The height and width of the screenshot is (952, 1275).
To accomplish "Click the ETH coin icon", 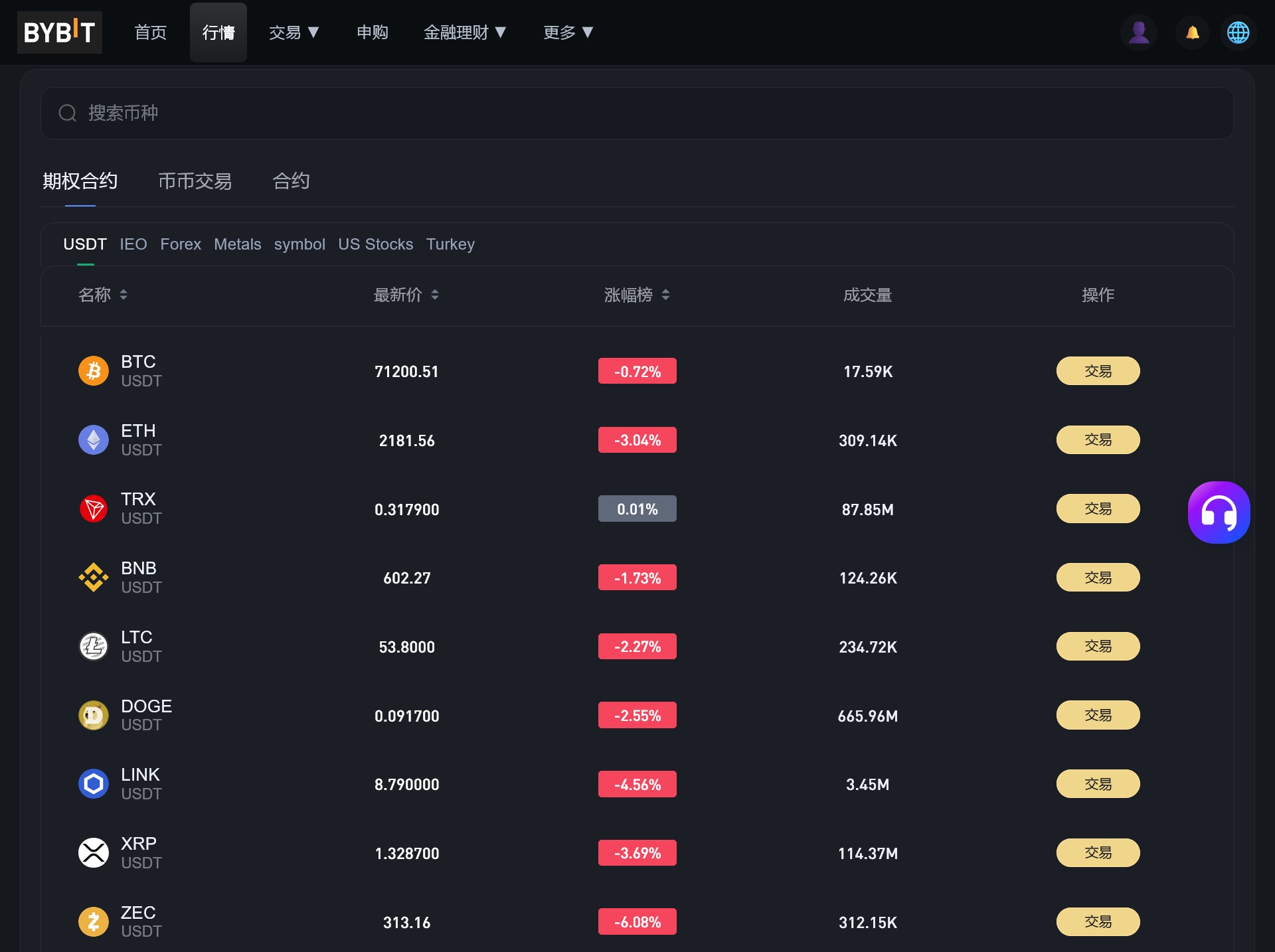I will click(94, 440).
